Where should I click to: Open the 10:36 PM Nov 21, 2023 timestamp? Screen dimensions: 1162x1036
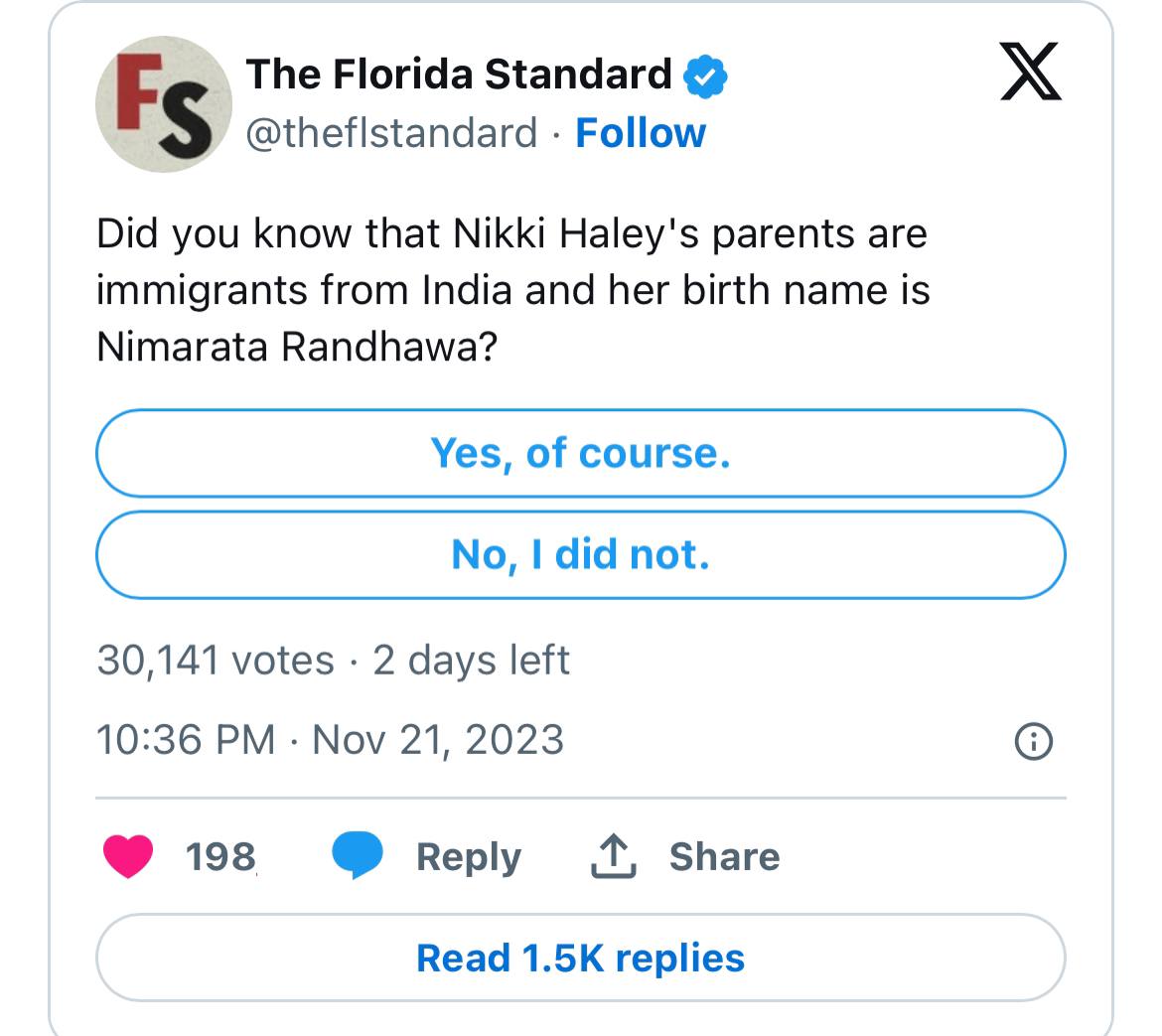330,740
